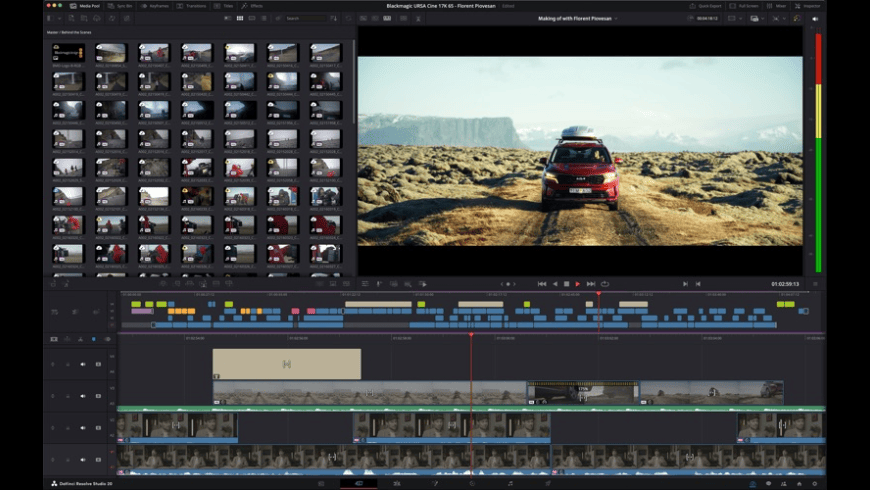Open the Fairlight page in the bottom bar
The height and width of the screenshot is (490, 870).
(x=510, y=483)
